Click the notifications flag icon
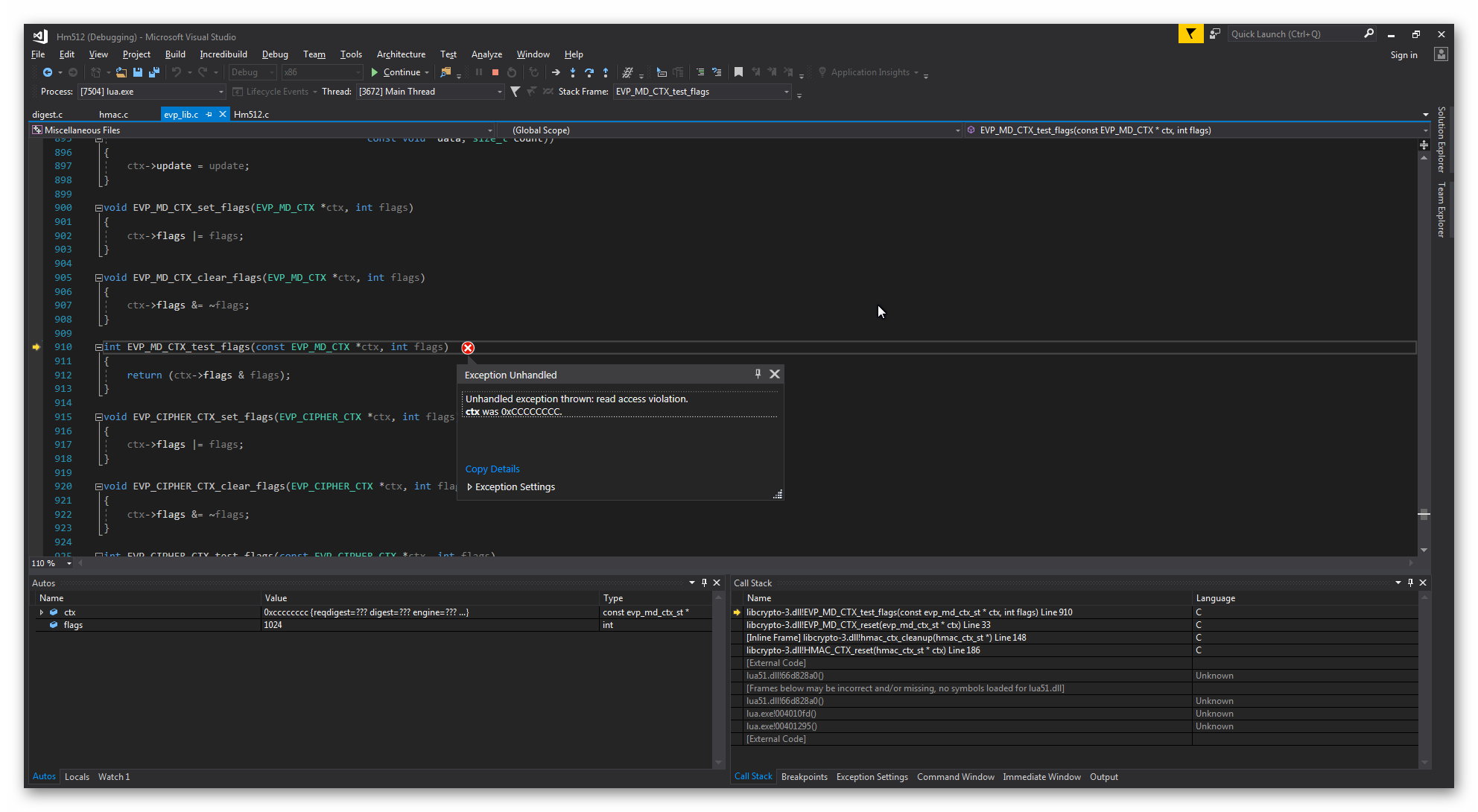Image resolution: width=1478 pixels, height=812 pixels. click(x=1190, y=34)
